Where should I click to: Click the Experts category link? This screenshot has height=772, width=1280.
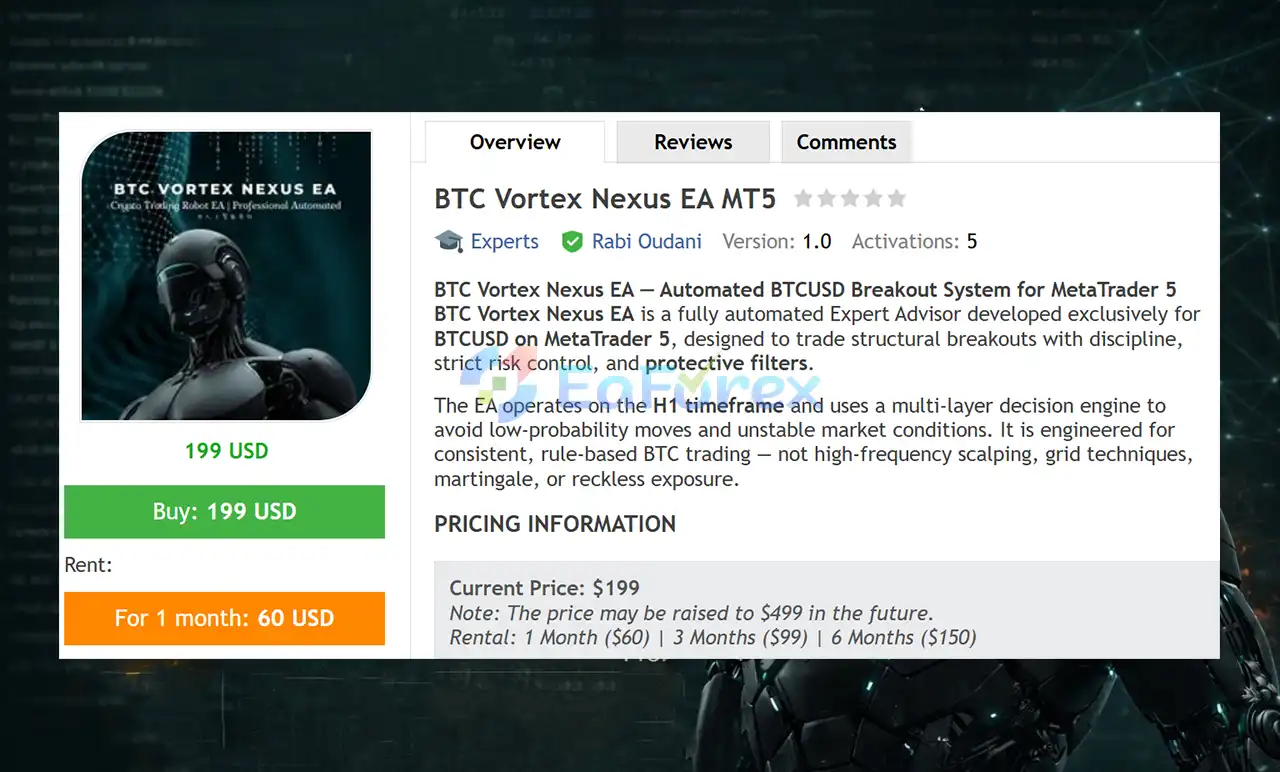click(x=504, y=241)
